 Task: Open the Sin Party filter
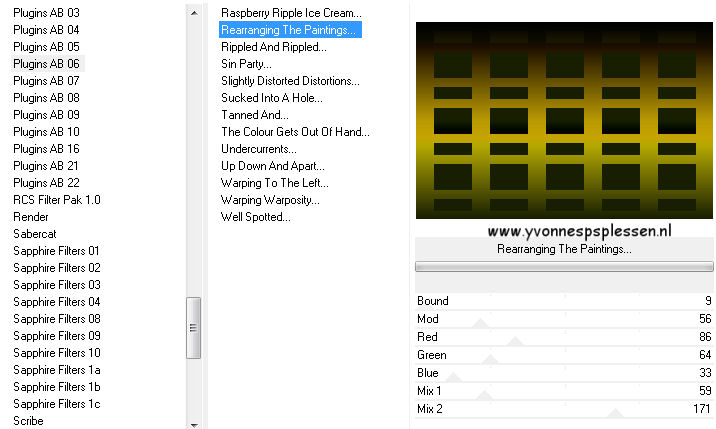pyautogui.click(x=246, y=64)
